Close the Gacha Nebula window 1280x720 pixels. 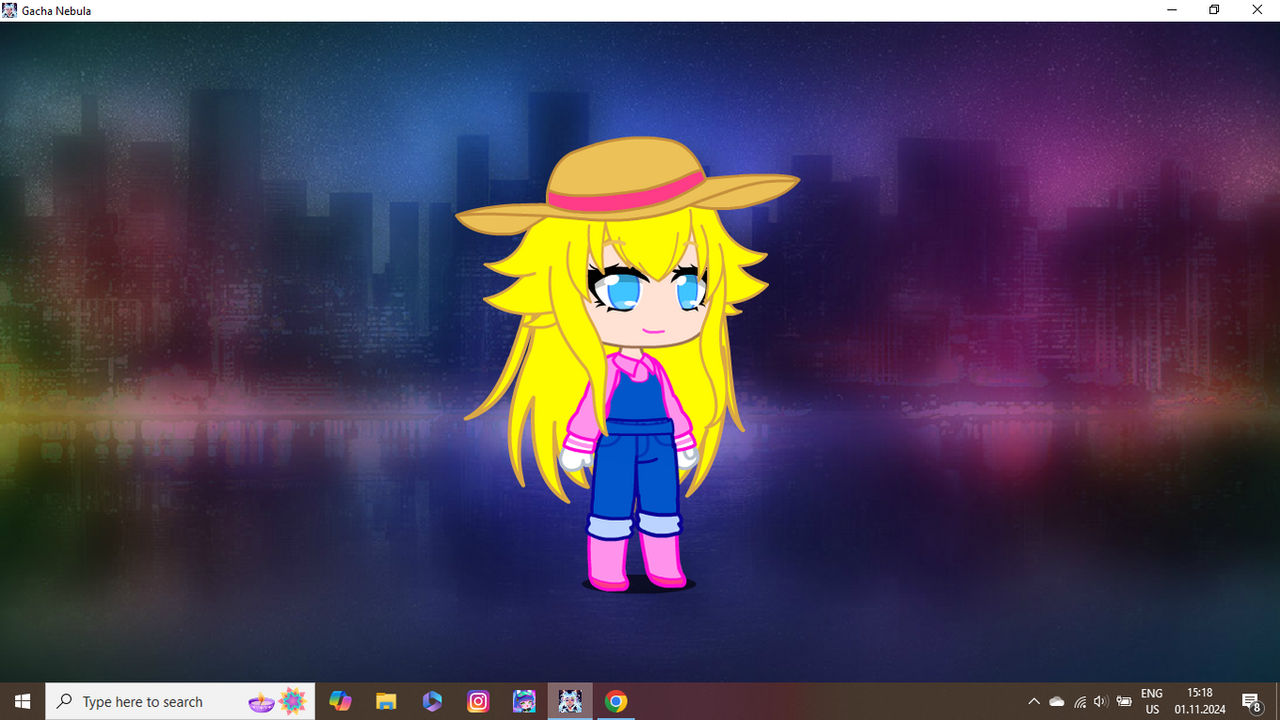[x=1258, y=10]
